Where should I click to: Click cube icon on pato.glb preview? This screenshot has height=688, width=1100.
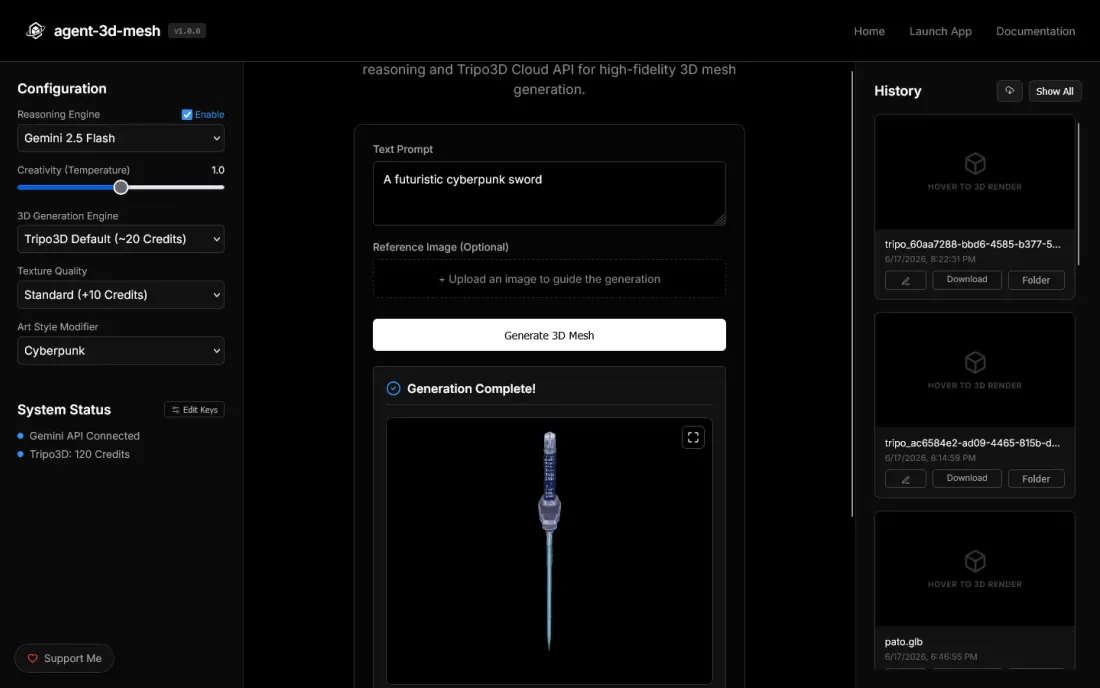[x=975, y=560]
